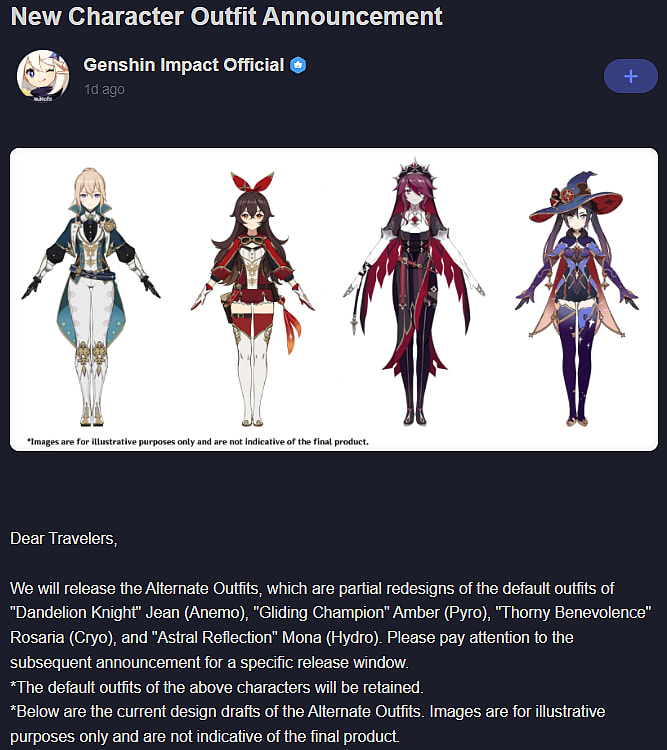Click the text "Dandelion Knight" Jean (Anemo)
The width and height of the screenshot is (667, 750).
129,613
